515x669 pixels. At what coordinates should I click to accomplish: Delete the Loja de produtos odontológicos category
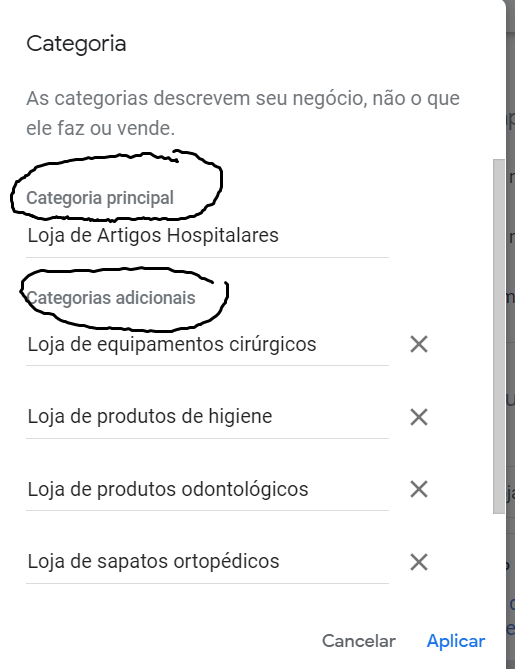(x=419, y=489)
